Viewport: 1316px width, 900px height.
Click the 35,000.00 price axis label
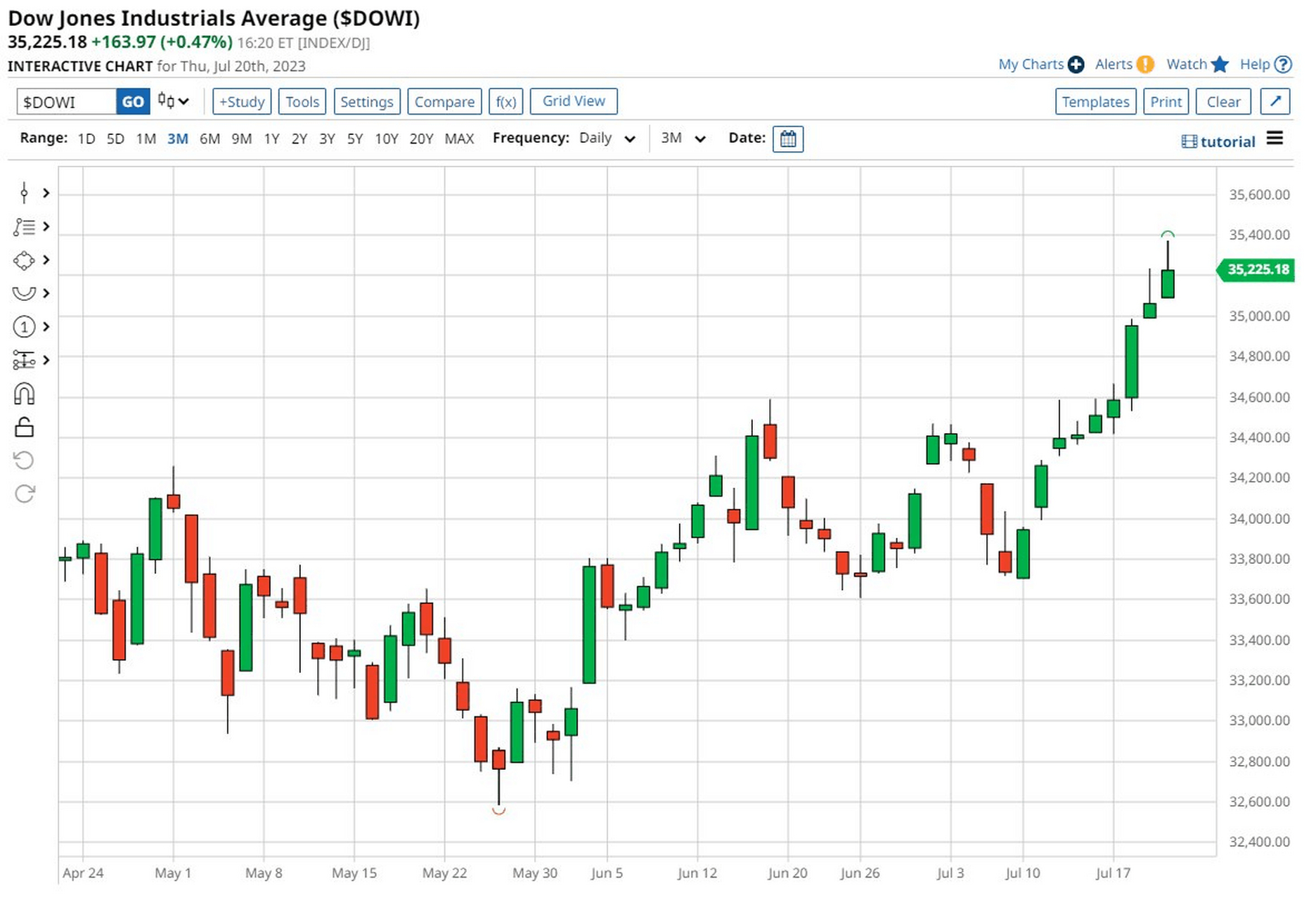click(x=1259, y=316)
